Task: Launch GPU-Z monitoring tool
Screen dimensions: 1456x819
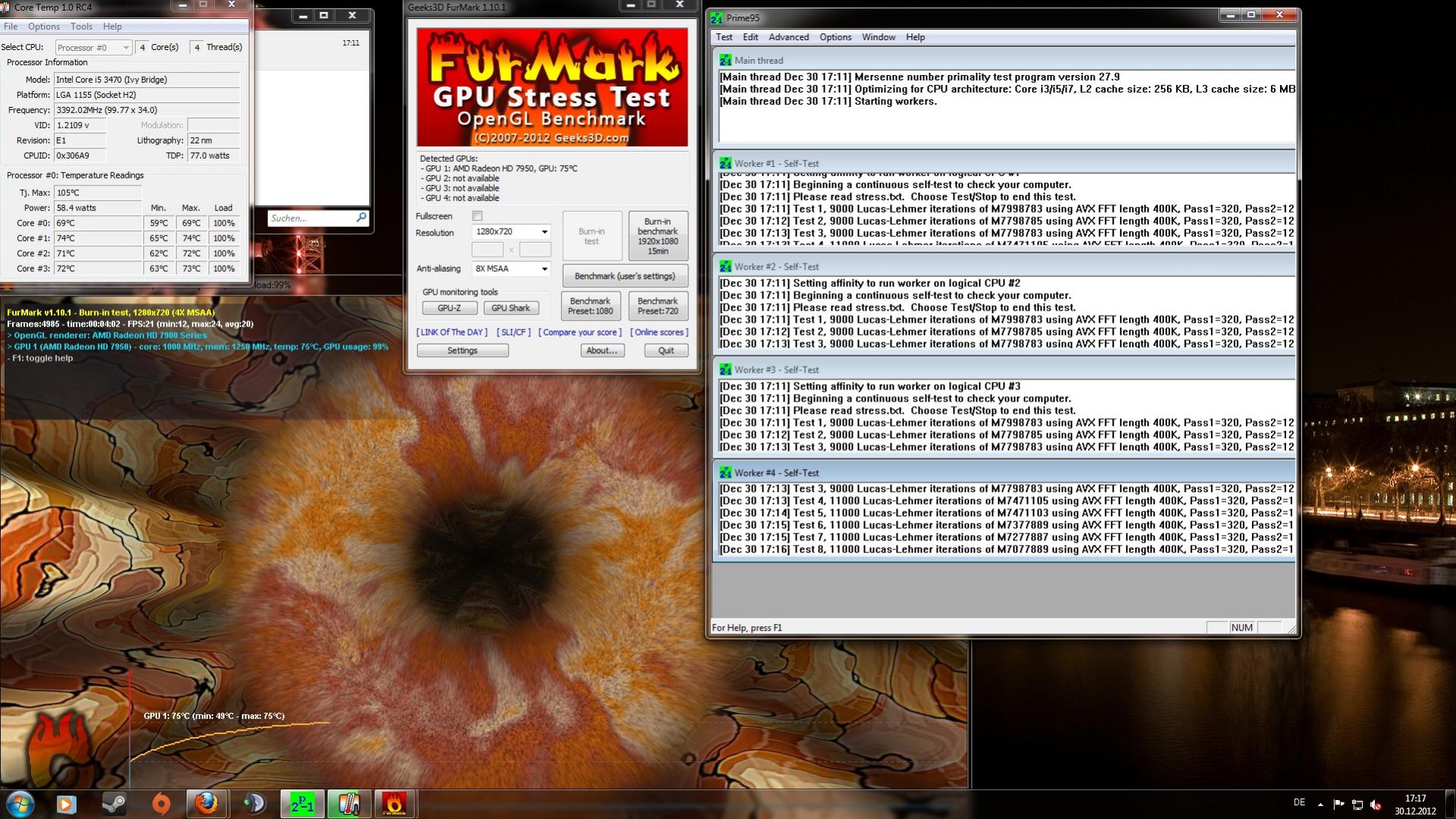Action: pyautogui.click(x=449, y=308)
